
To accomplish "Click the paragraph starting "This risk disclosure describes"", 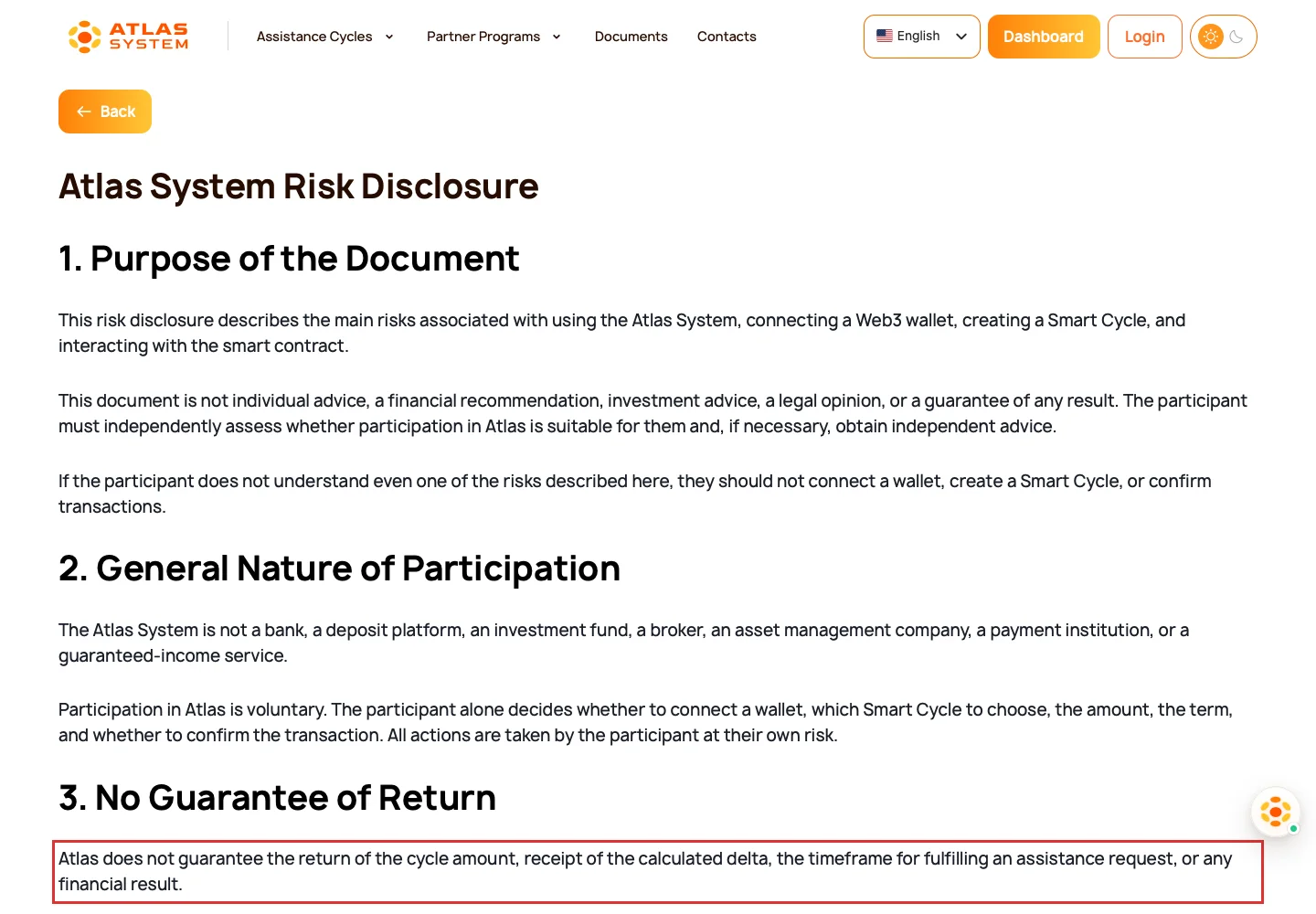I will [622, 333].
